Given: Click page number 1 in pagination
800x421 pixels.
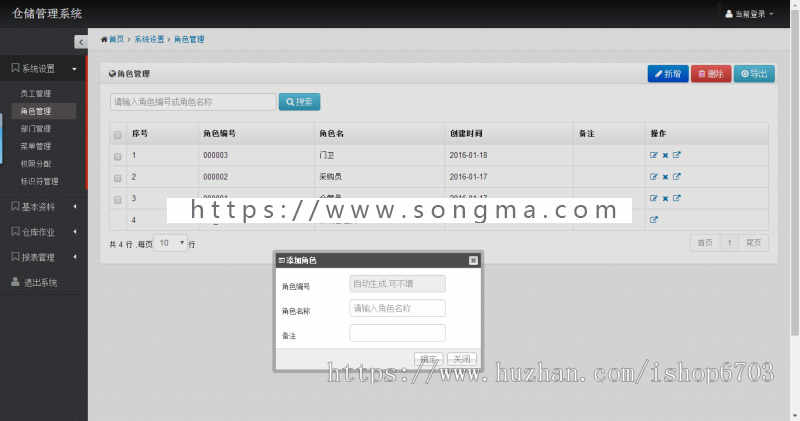Looking at the screenshot, I should [x=730, y=243].
